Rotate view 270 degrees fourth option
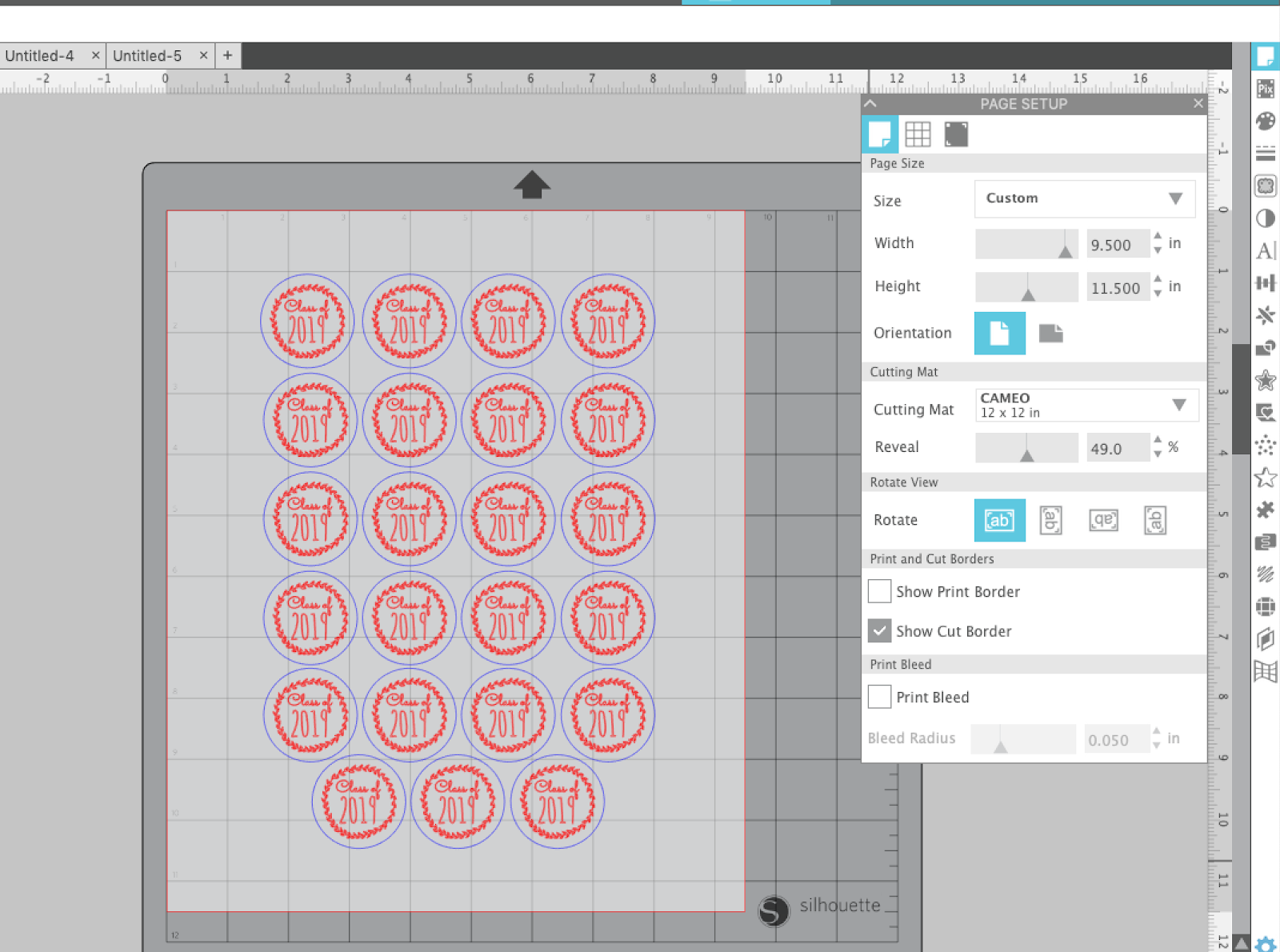The width and height of the screenshot is (1280, 952). pyautogui.click(x=1154, y=520)
